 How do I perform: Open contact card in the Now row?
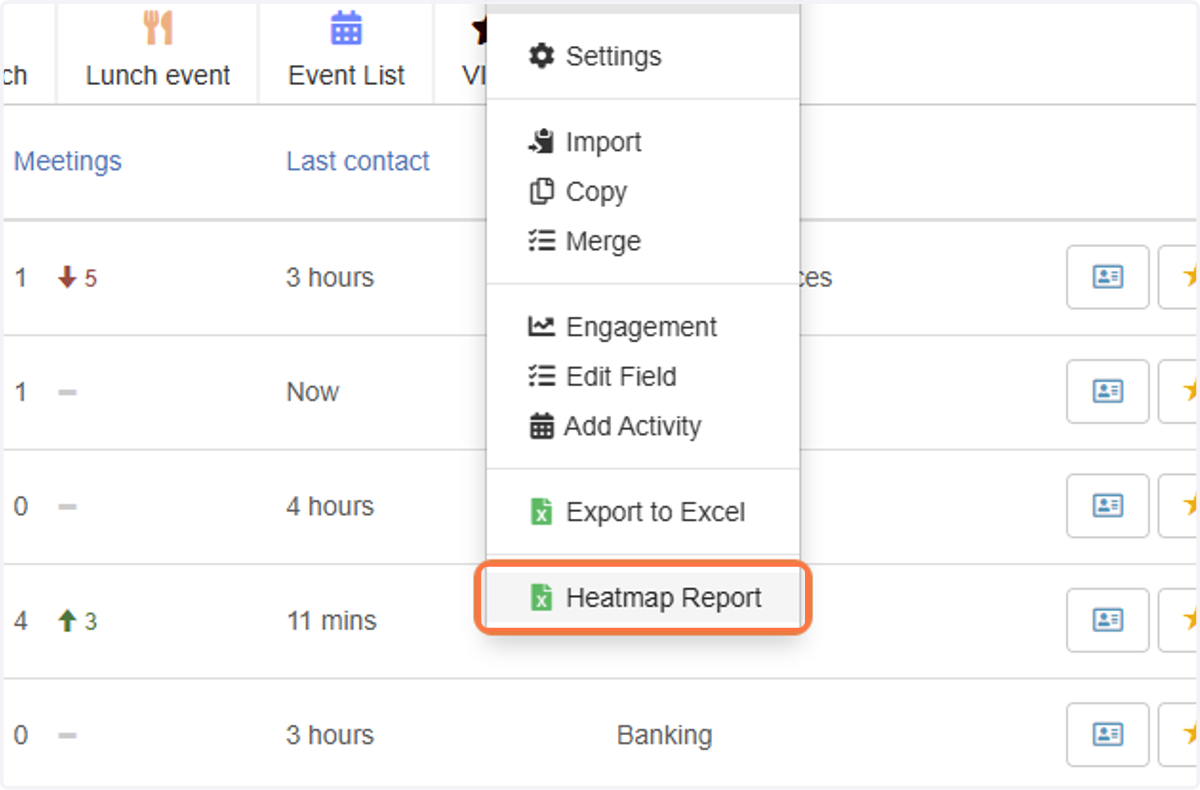click(x=1108, y=391)
